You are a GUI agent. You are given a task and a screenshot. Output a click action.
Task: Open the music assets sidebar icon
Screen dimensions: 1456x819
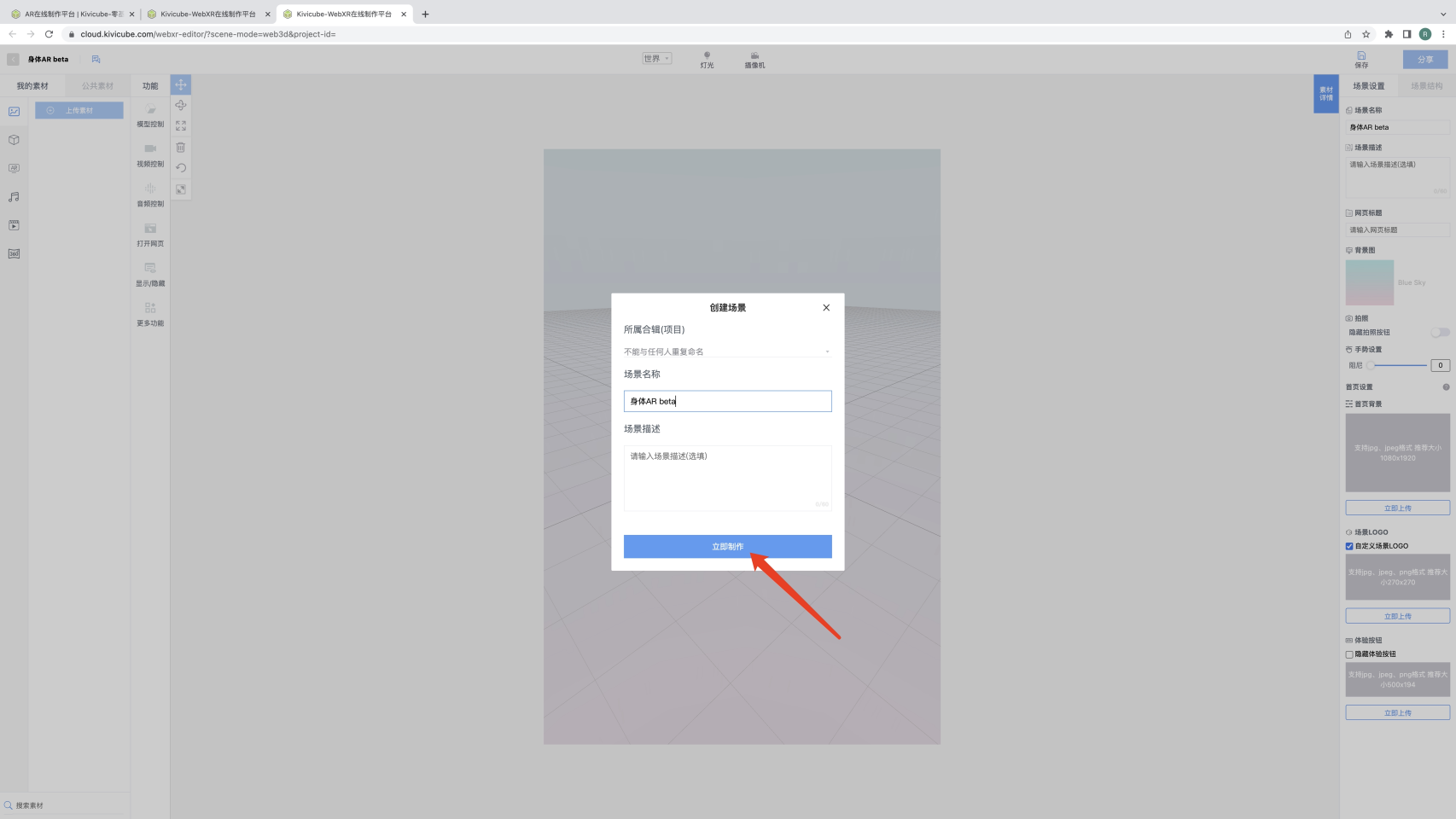[14, 197]
